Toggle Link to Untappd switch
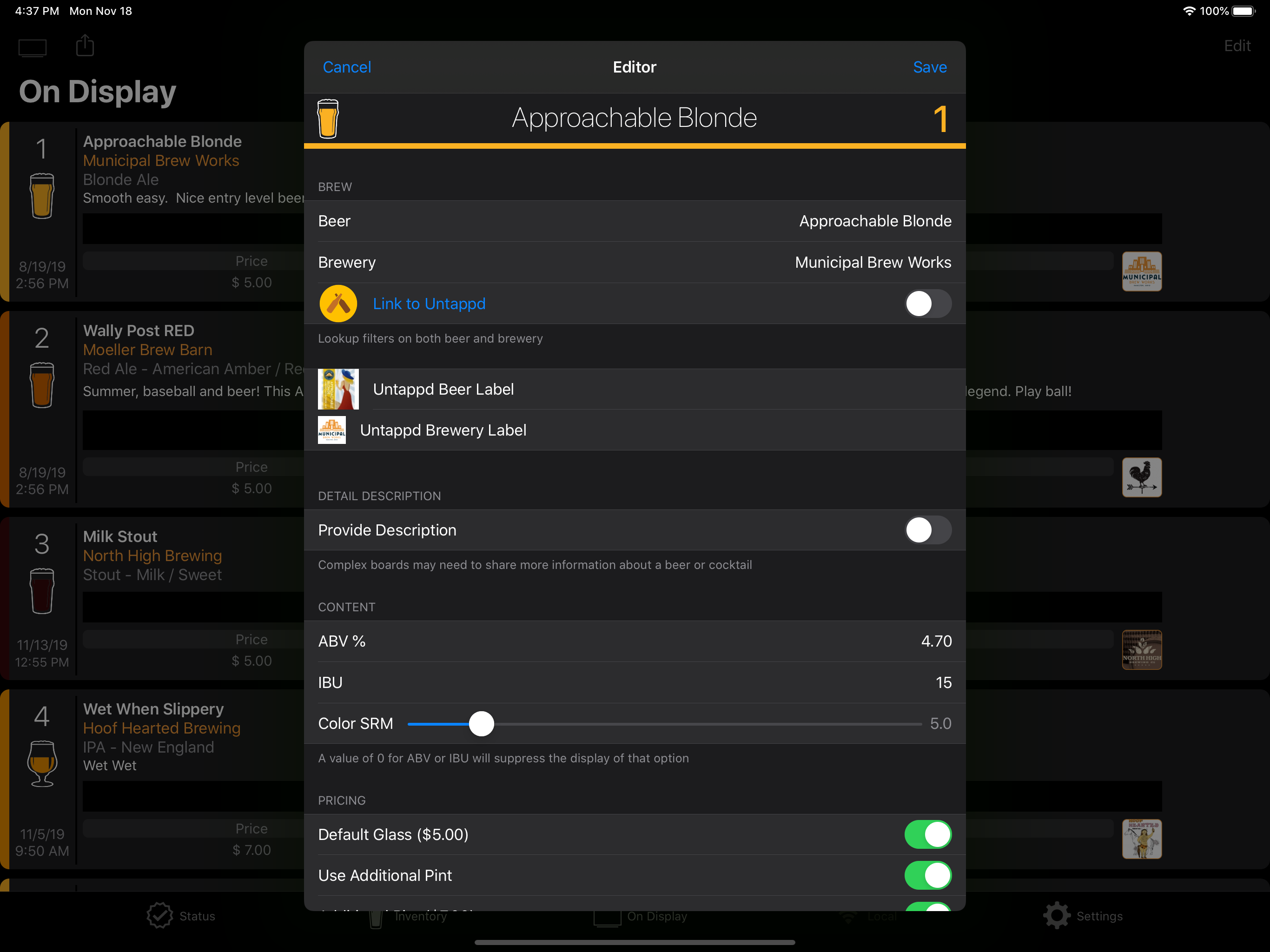The image size is (1270, 952). pos(928,304)
